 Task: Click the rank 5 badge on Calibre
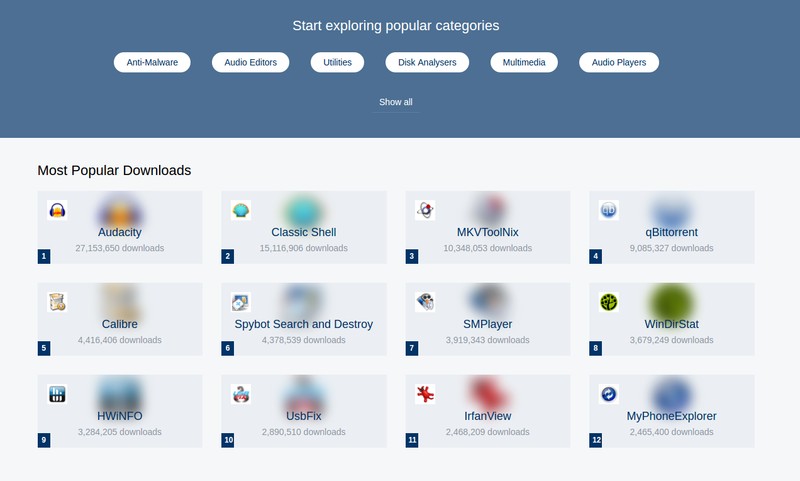coord(44,348)
